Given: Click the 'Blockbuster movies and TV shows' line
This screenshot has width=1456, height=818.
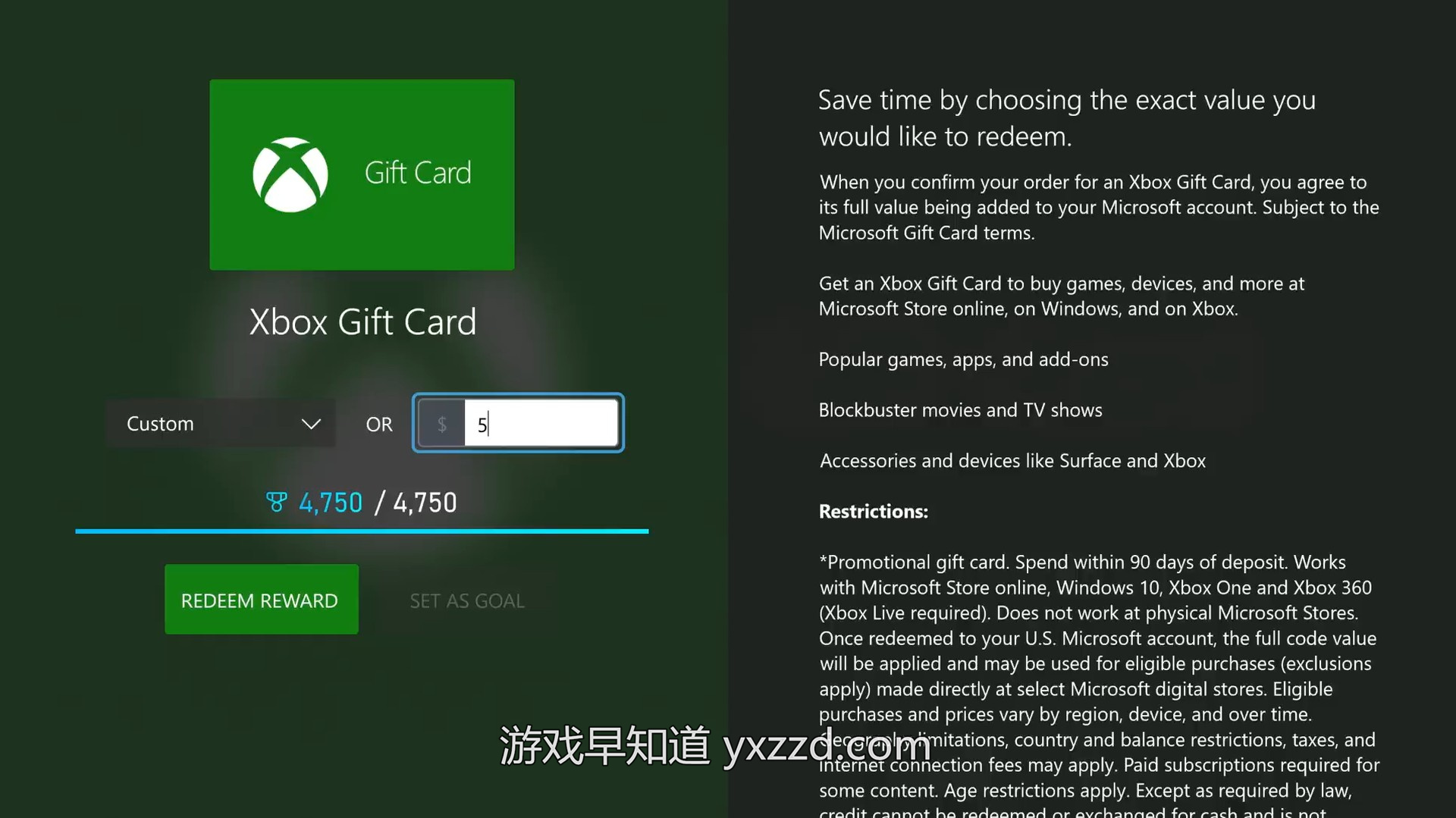Looking at the screenshot, I should coord(960,410).
